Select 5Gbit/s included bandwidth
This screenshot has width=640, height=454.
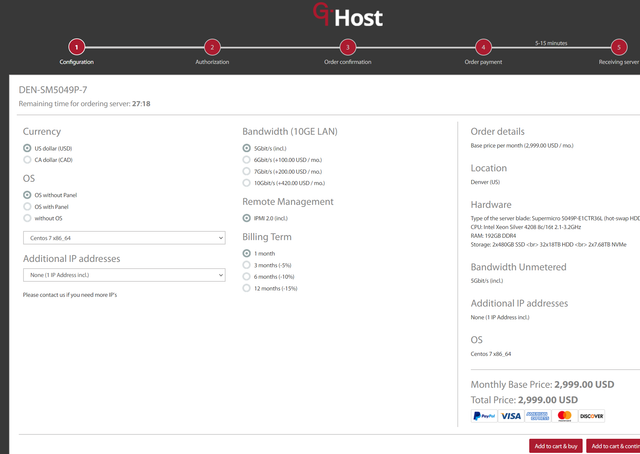247,148
